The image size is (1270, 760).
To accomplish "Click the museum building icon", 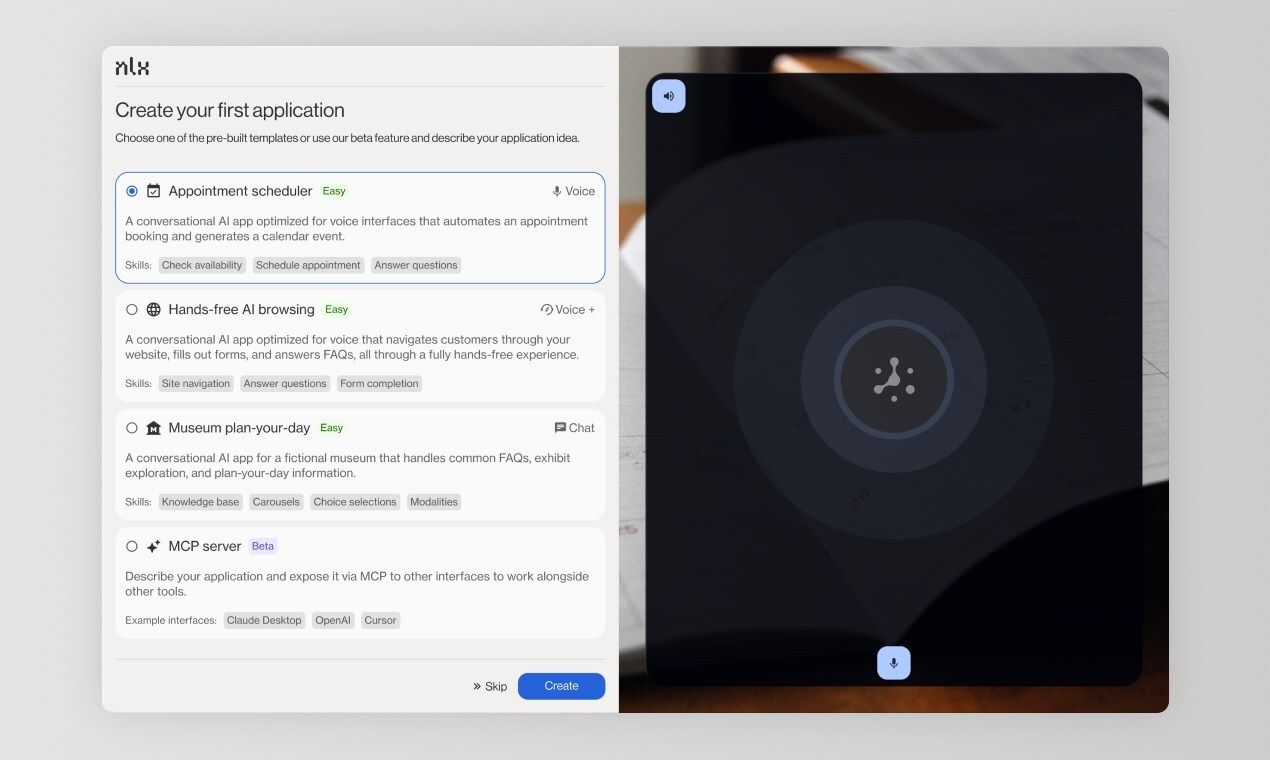I will click(154, 428).
